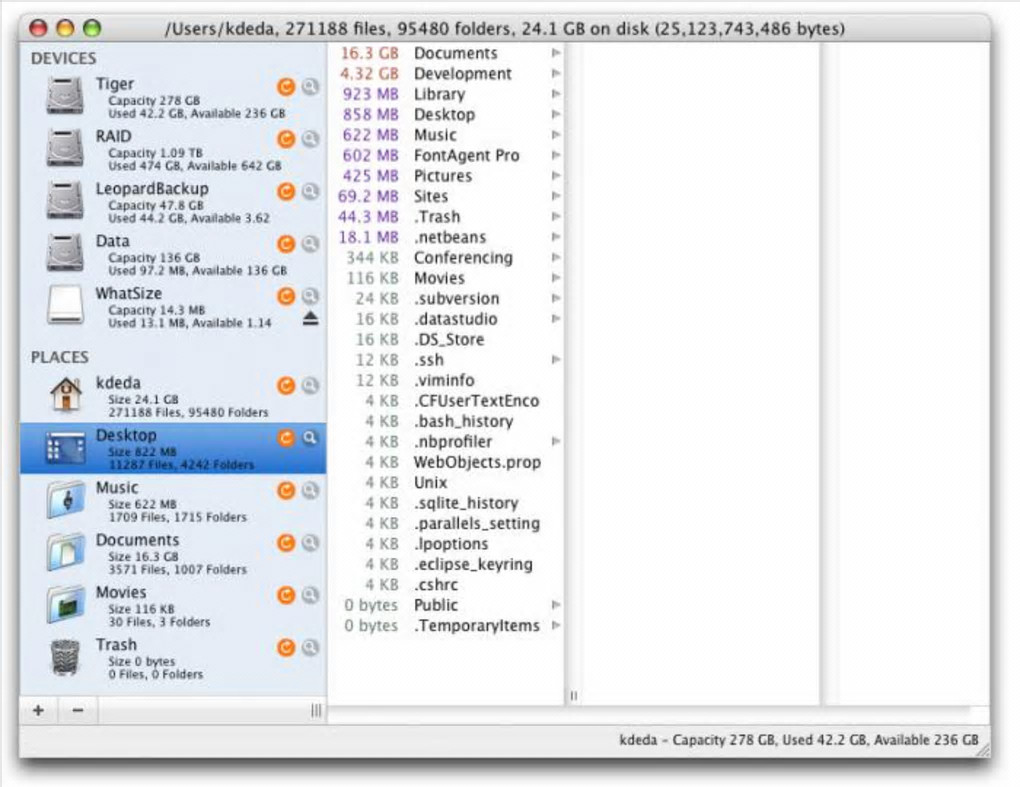Viewport: 1020px width, 787px height.
Task: Select the WebObjects.prop file row
Action: click(x=446, y=462)
